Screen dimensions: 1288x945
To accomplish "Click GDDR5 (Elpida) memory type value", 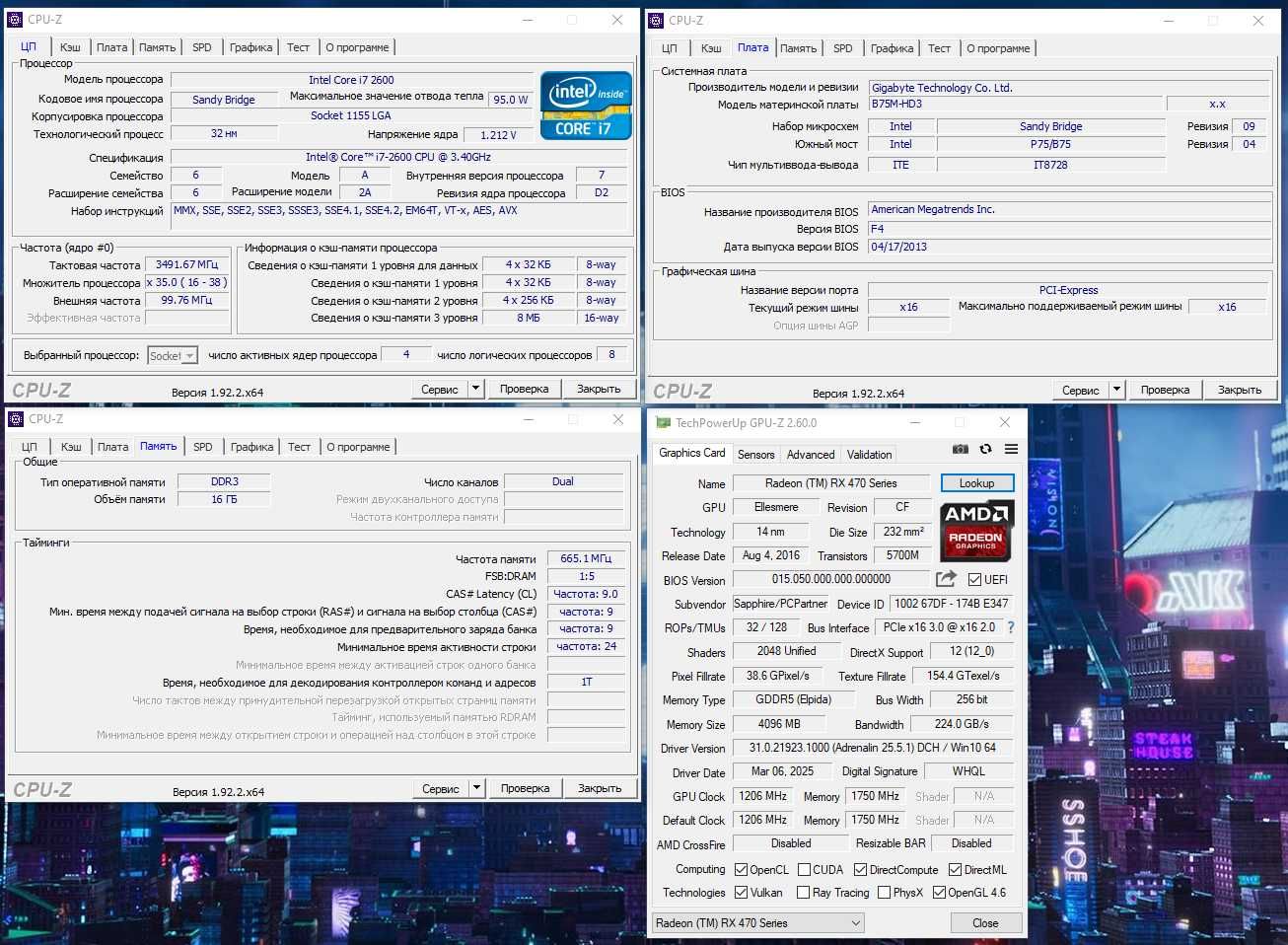I will point(793,699).
